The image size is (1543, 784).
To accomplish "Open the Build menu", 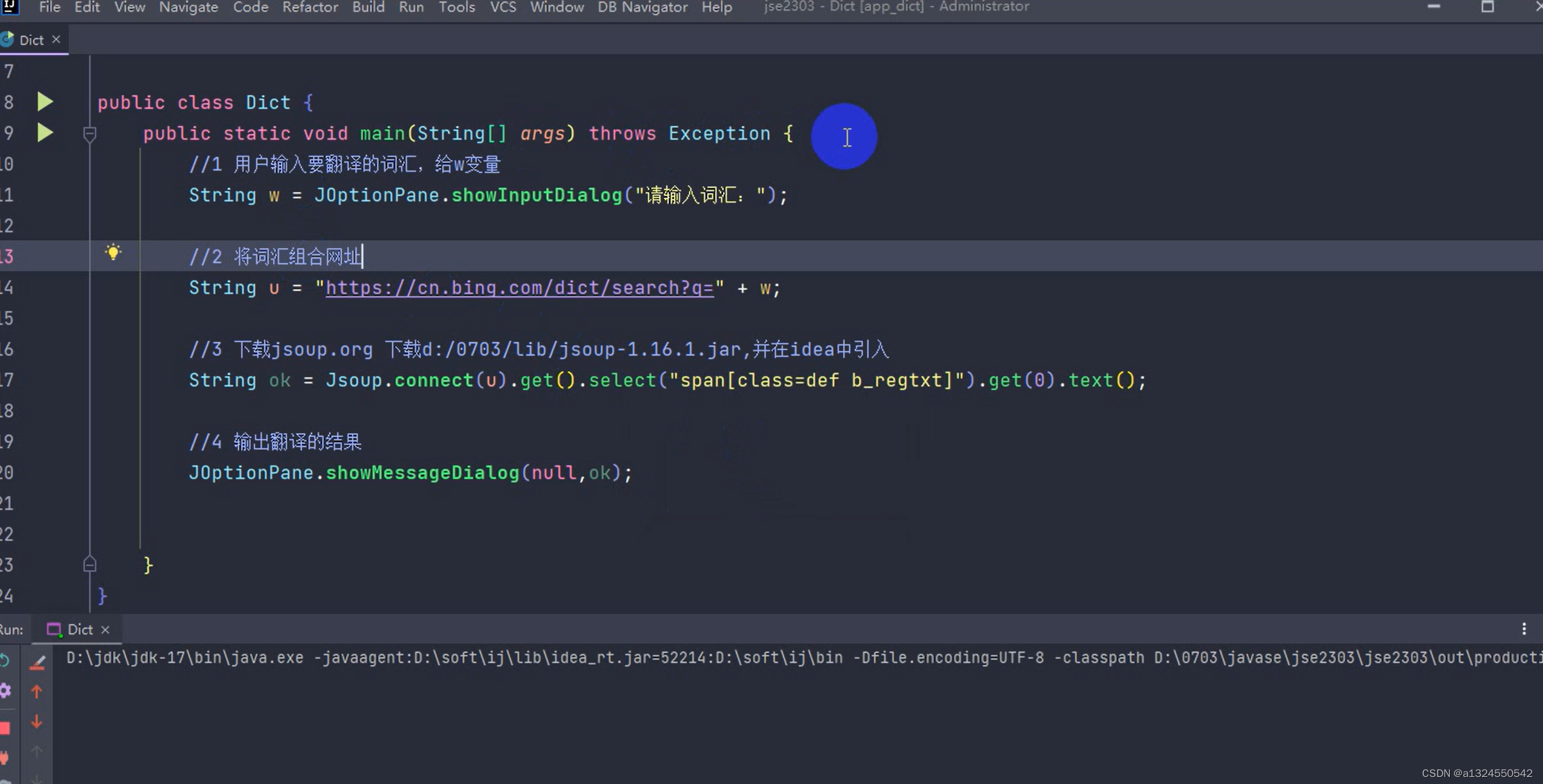I will click(368, 8).
